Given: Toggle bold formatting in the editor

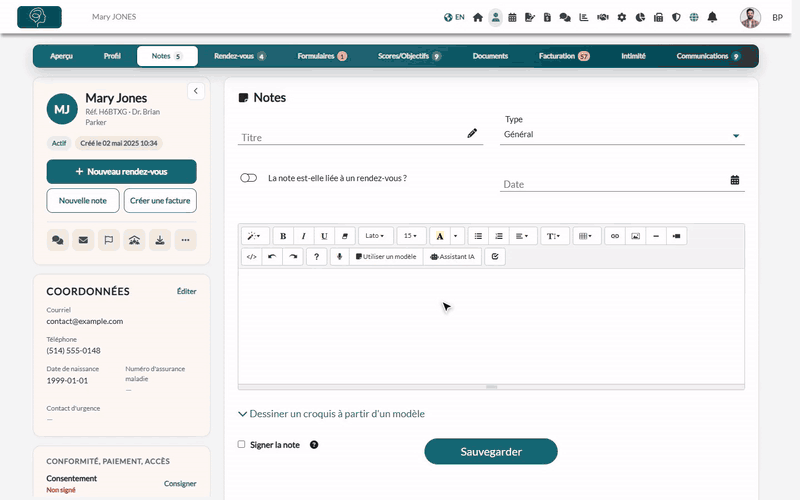Looking at the screenshot, I should (x=283, y=236).
